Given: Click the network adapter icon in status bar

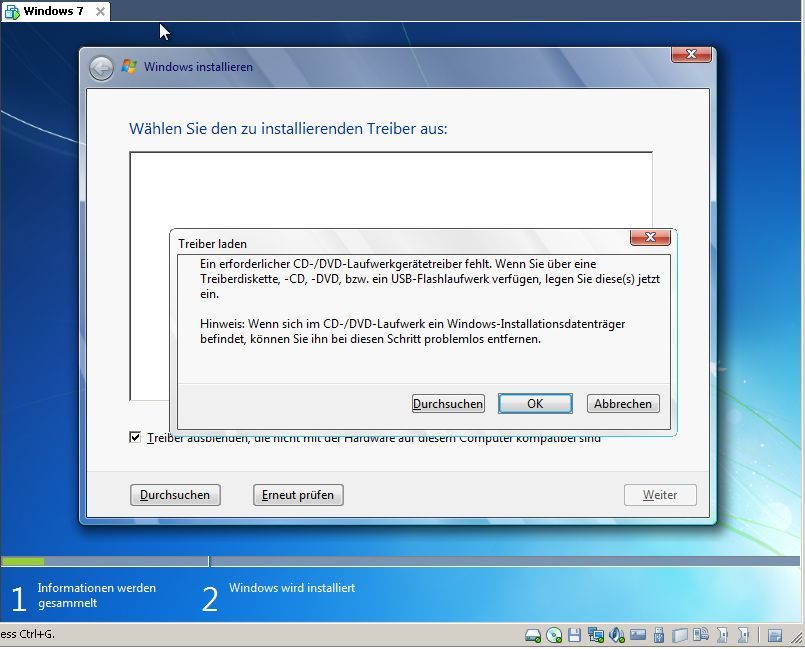Looking at the screenshot, I should coord(596,635).
